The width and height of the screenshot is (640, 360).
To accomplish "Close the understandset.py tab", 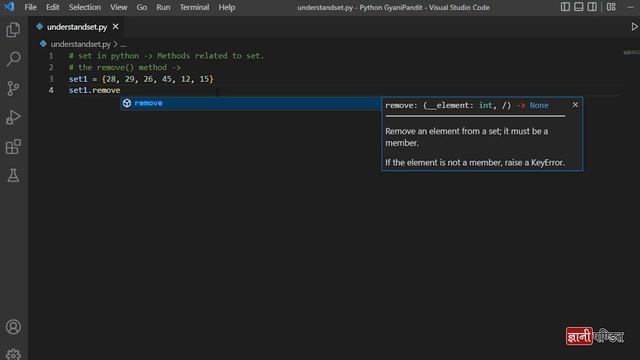I will (x=116, y=27).
